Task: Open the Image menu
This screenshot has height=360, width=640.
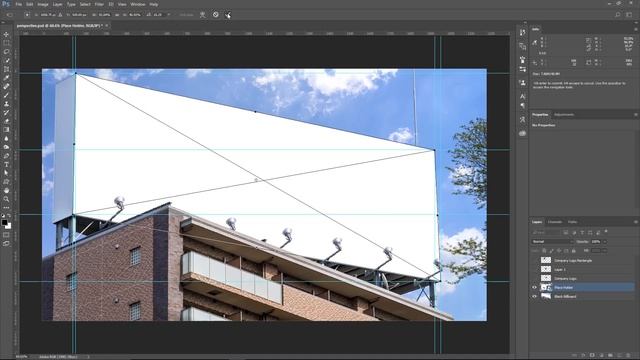Action: tap(43, 4)
